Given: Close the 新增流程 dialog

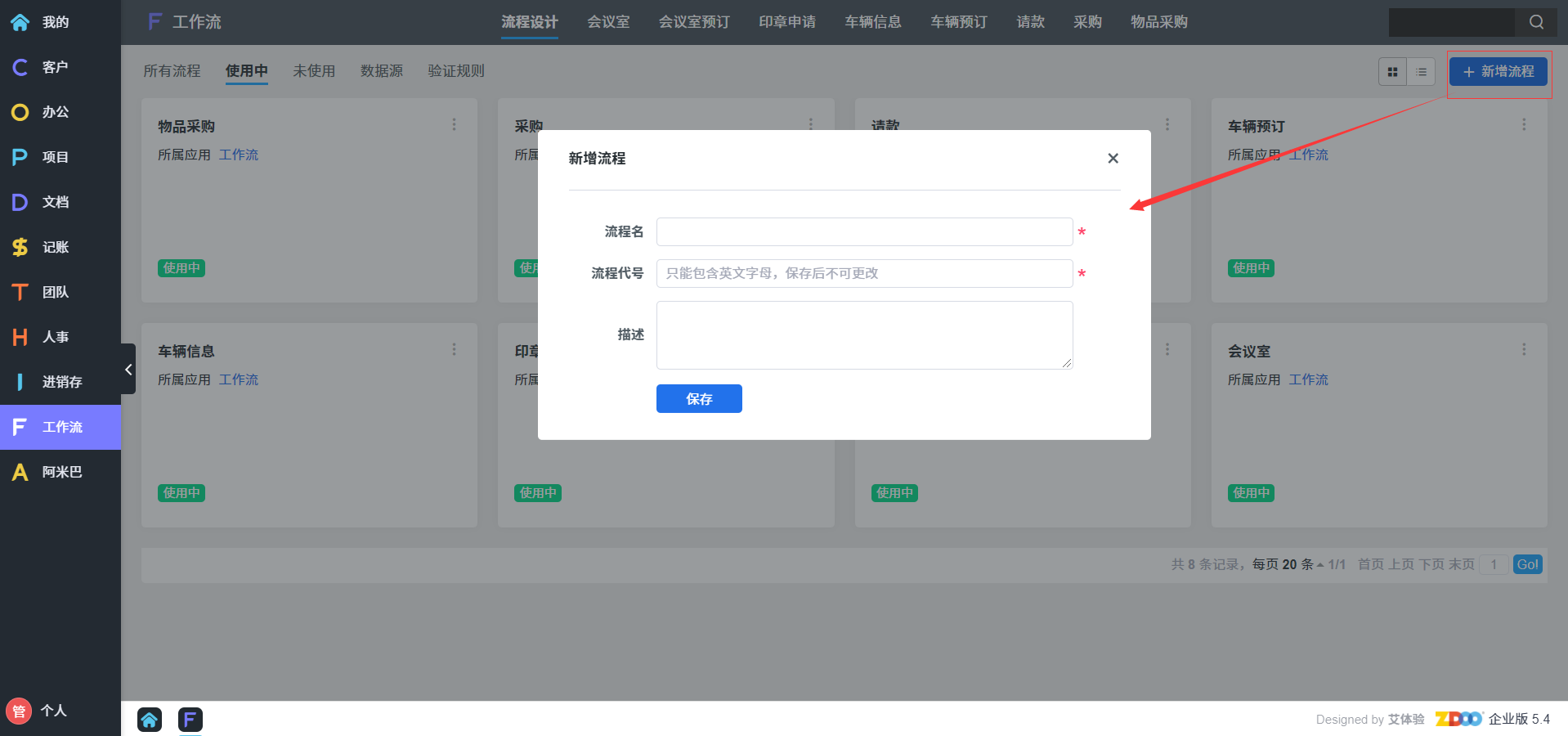Looking at the screenshot, I should click(x=1113, y=159).
